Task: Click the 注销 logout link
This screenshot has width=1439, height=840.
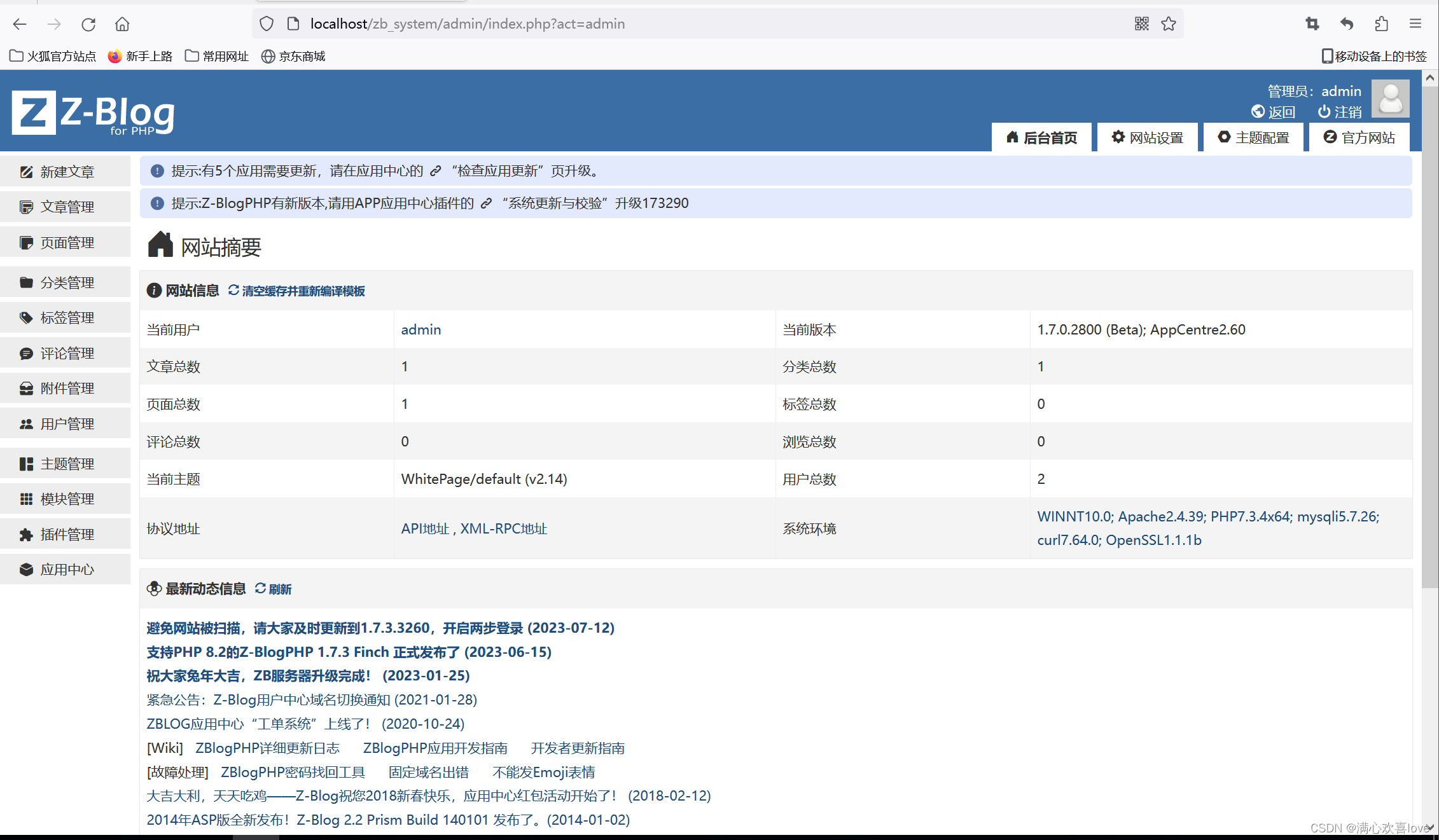Action: (1340, 112)
